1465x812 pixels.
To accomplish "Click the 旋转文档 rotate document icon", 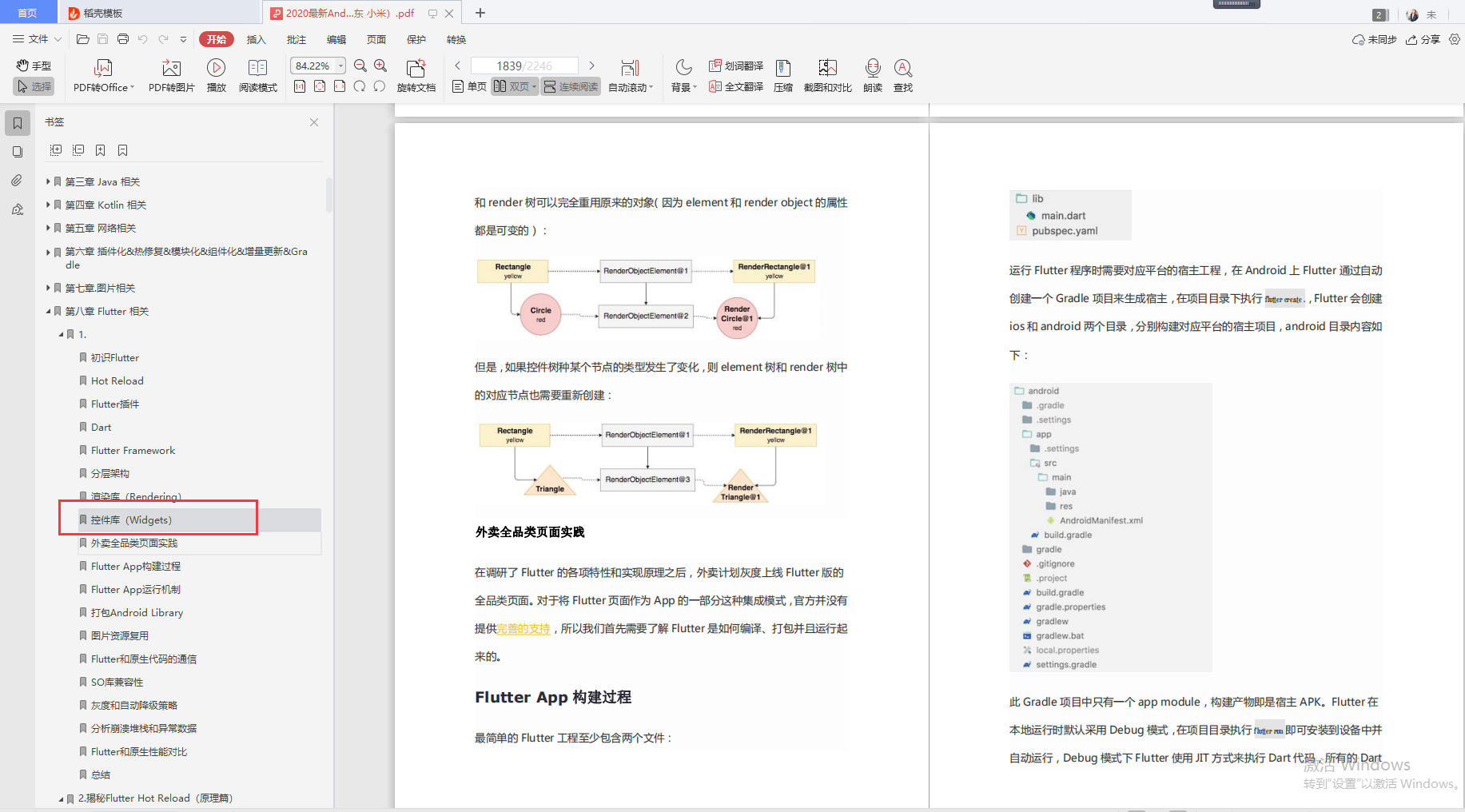I will tap(416, 76).
